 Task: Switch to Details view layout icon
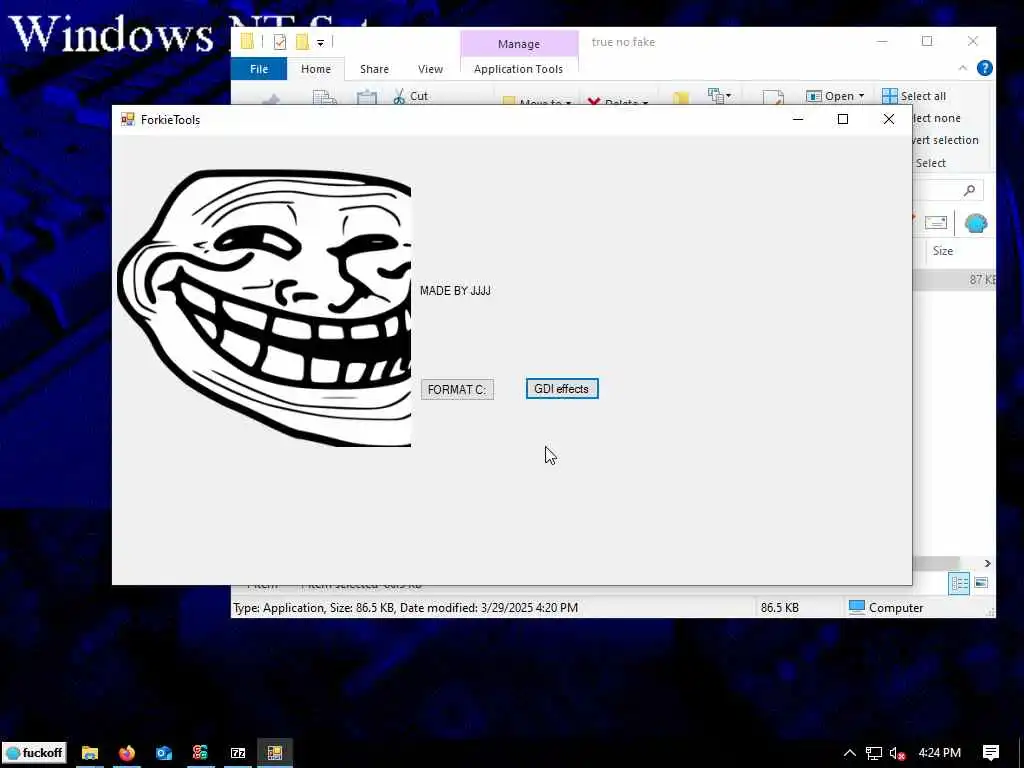pyautogui.click(x=959, y=583)
